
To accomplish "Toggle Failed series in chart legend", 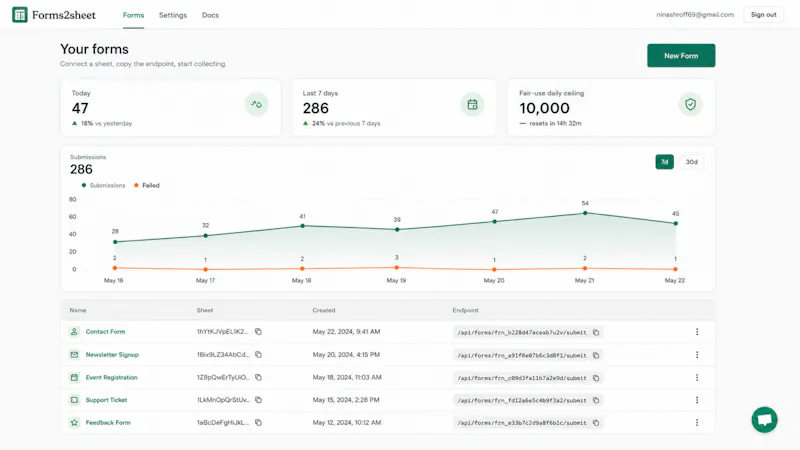I will pos(147,185).
